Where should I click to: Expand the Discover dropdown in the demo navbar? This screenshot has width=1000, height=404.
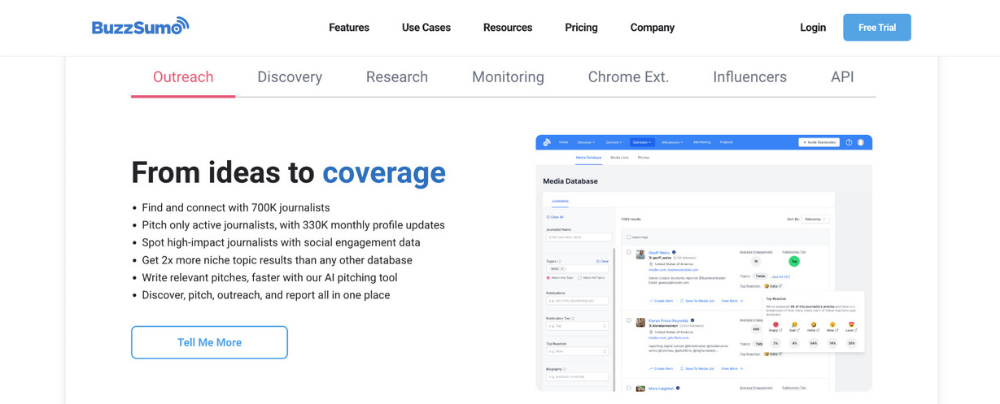586,142
